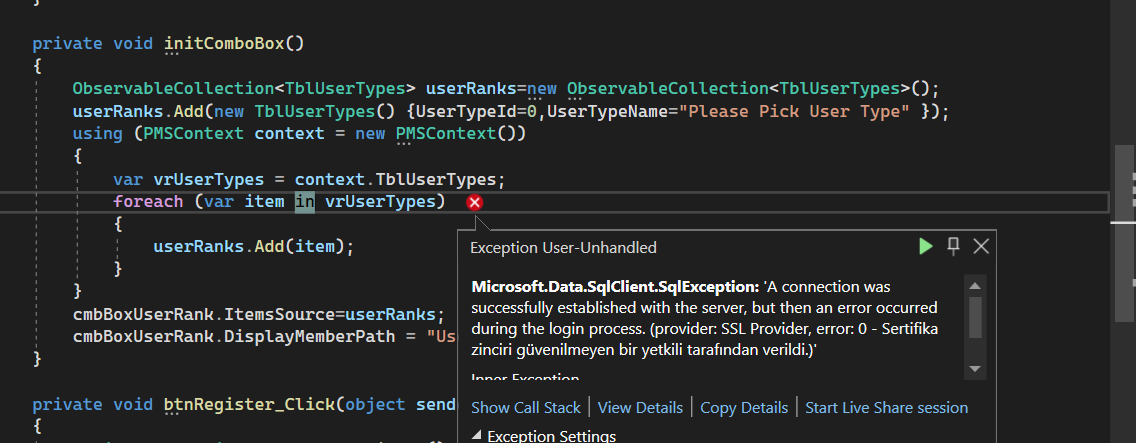
Task: Close the Exception User-Unhandled popup
Action: coord(981,247)
